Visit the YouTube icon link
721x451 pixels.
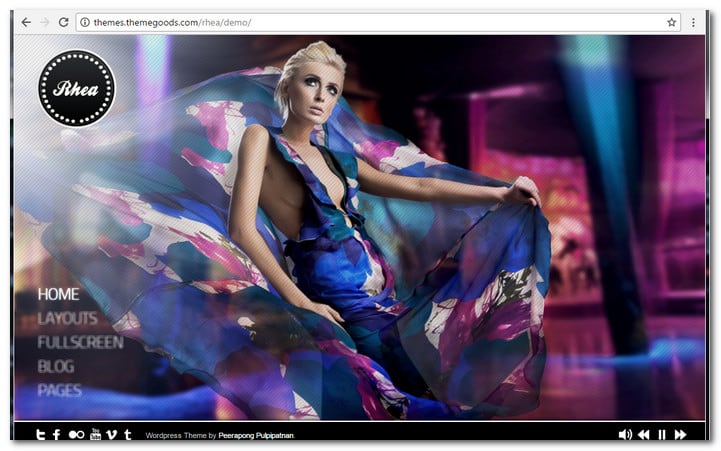pos(96,434)
